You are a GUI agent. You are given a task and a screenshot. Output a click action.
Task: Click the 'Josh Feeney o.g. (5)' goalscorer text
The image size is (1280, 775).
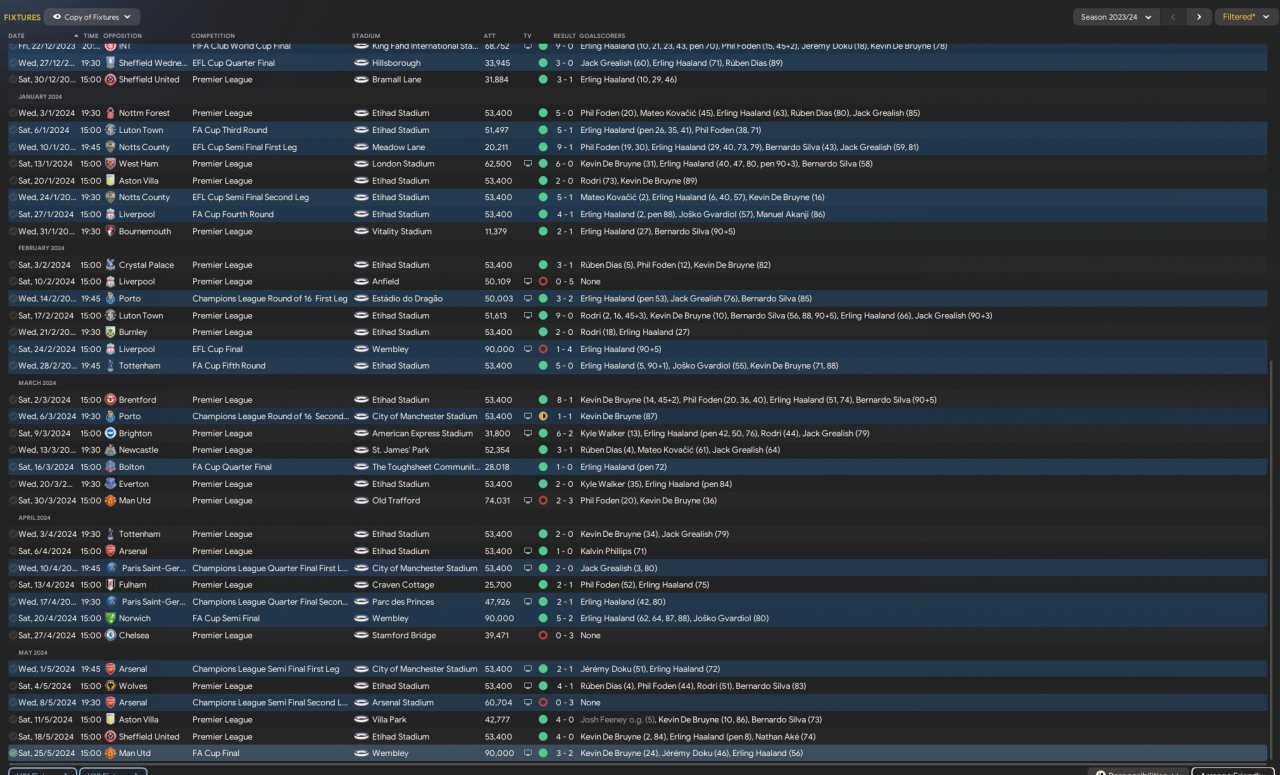pyautogui.click(x=617, y=720)
